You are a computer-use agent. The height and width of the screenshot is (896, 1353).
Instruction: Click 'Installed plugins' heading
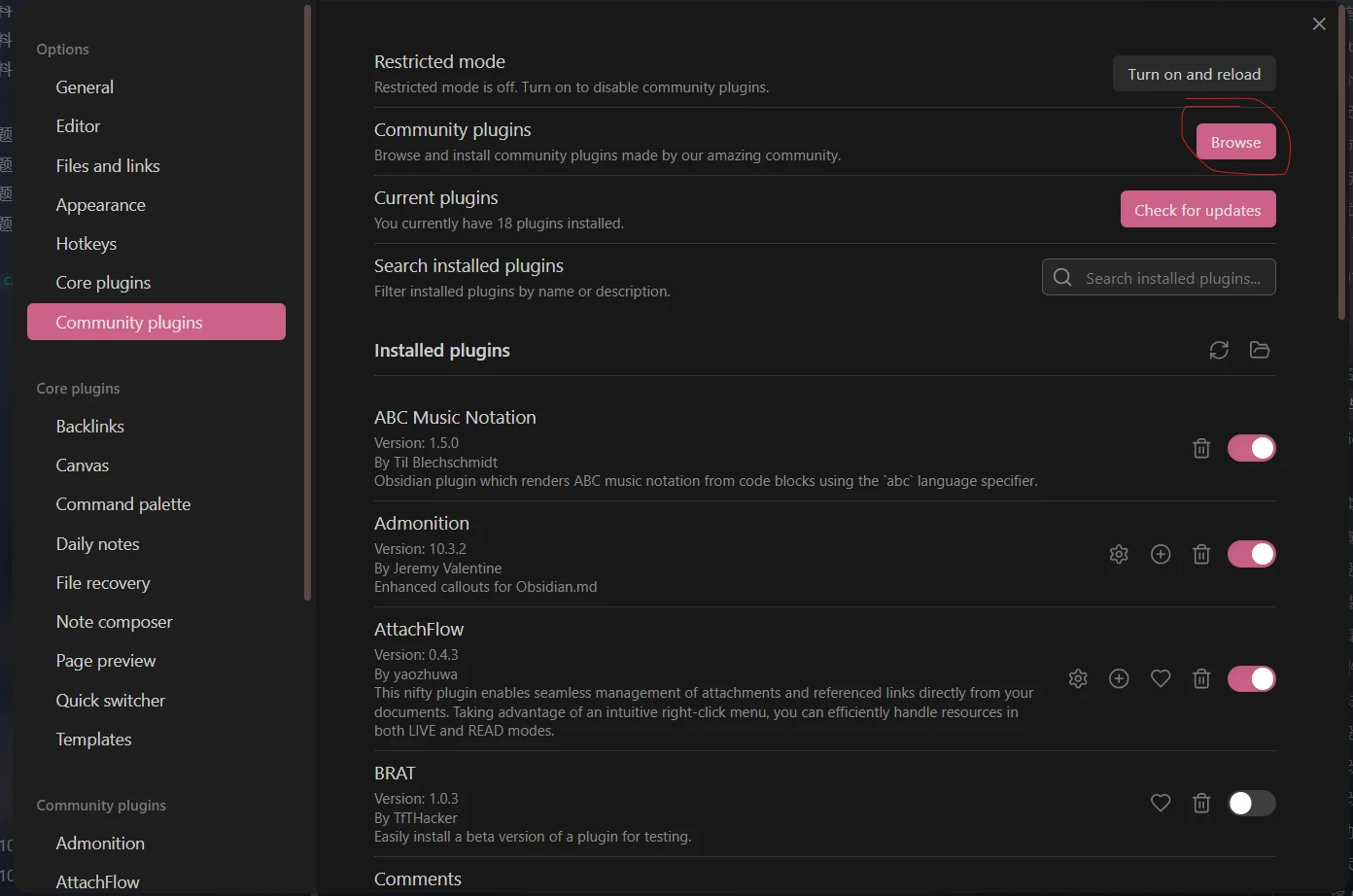[x=442, y=350]
